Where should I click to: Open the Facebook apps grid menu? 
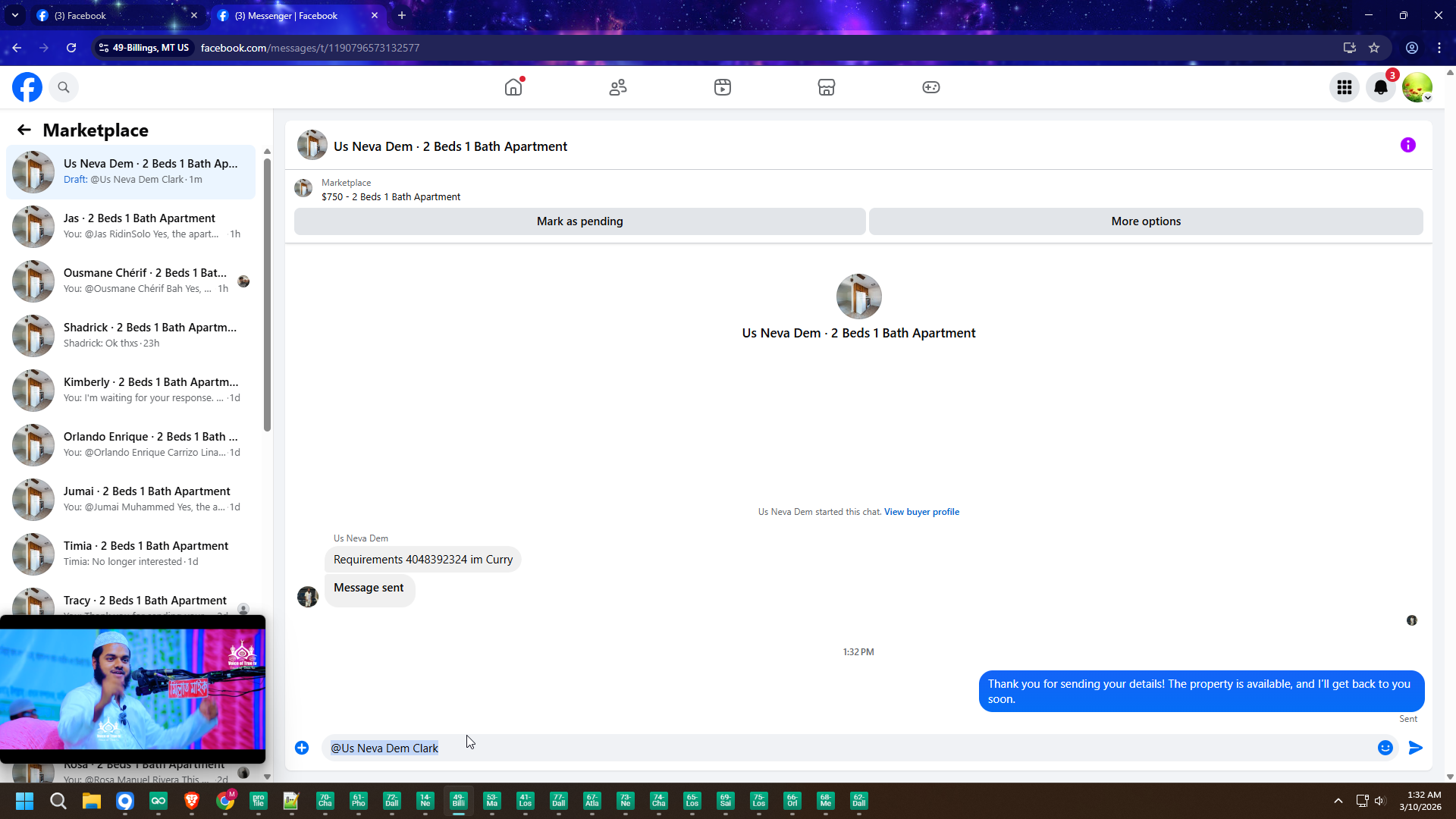pyautogui.click(x=1344, y=87)
